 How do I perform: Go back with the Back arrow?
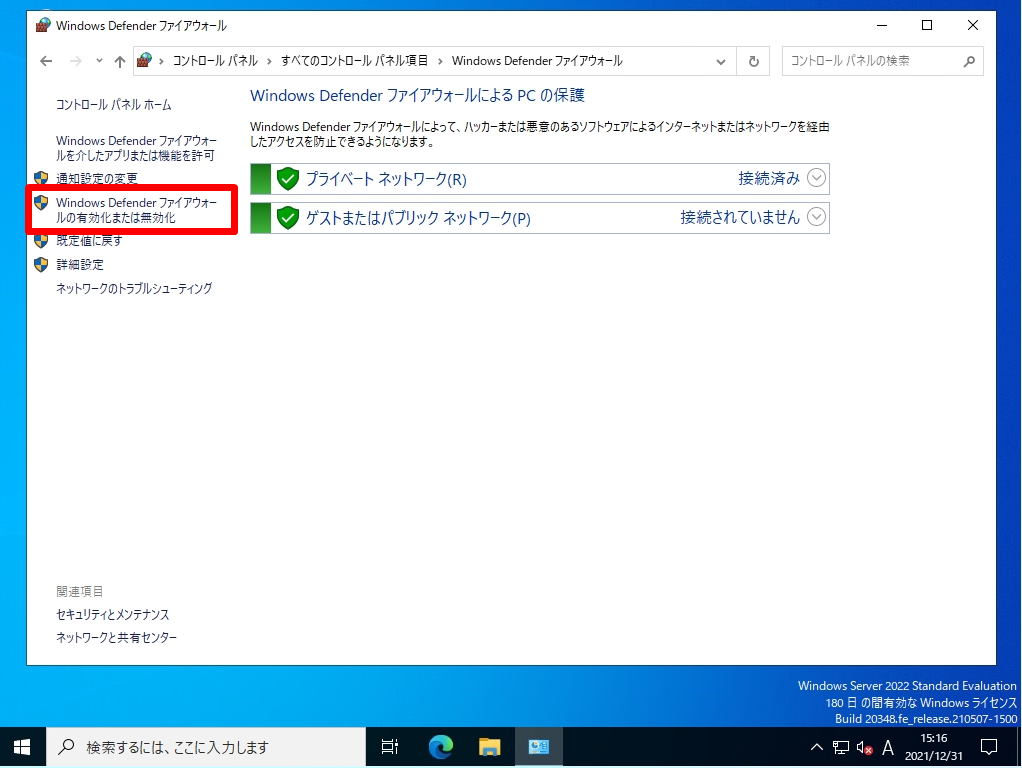point(46,61)
